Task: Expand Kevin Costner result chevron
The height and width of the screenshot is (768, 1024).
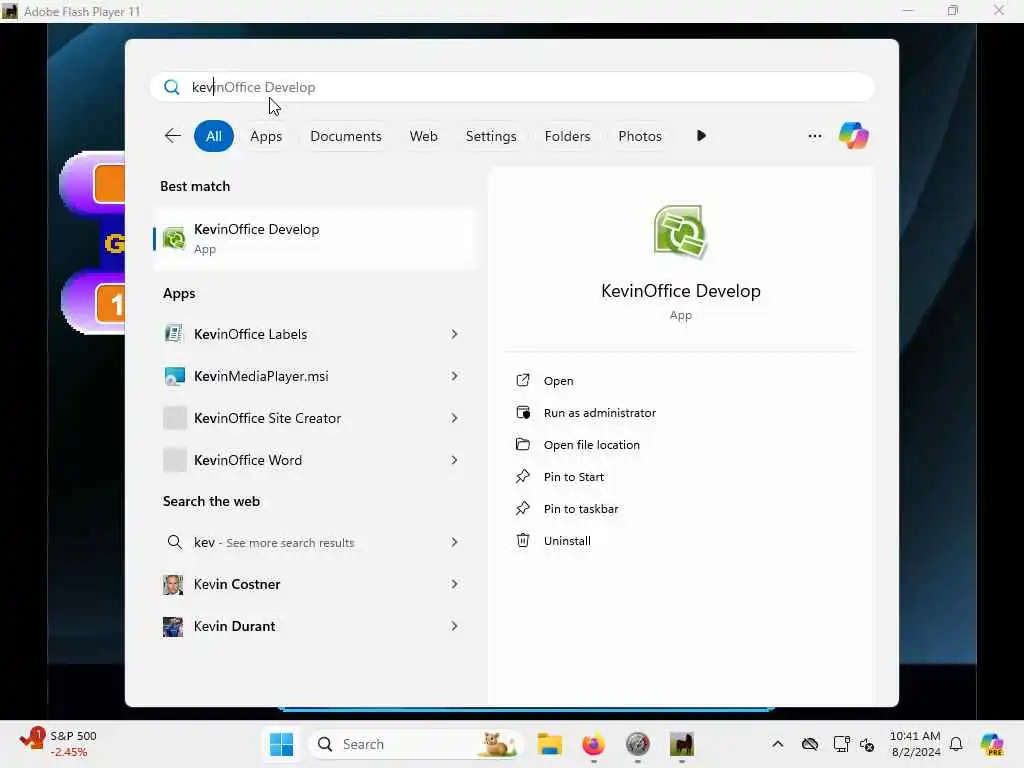Action: pyautogui.click(x=455, y=584)
